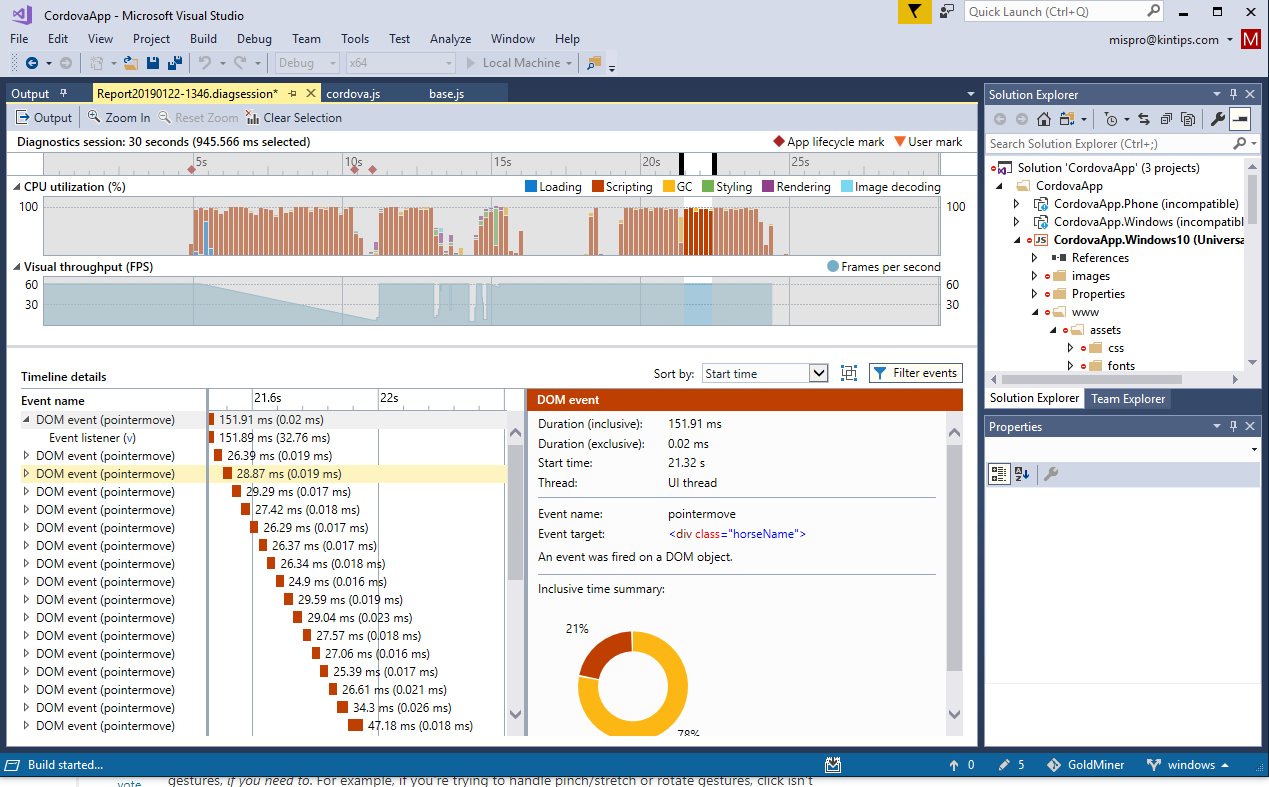Open the Debug menu
The width and height of the screenshot is (1269, 787).
(254, 39)
